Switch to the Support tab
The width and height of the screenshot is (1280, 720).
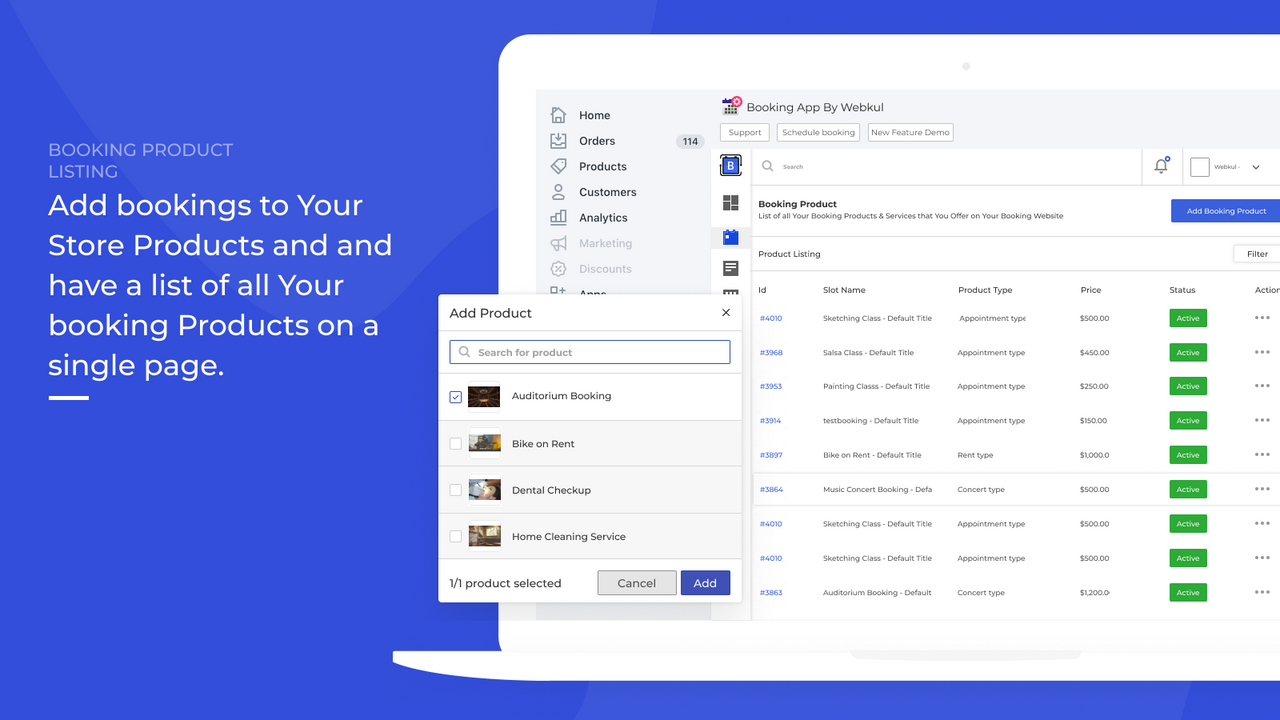(x=744, y=131)
